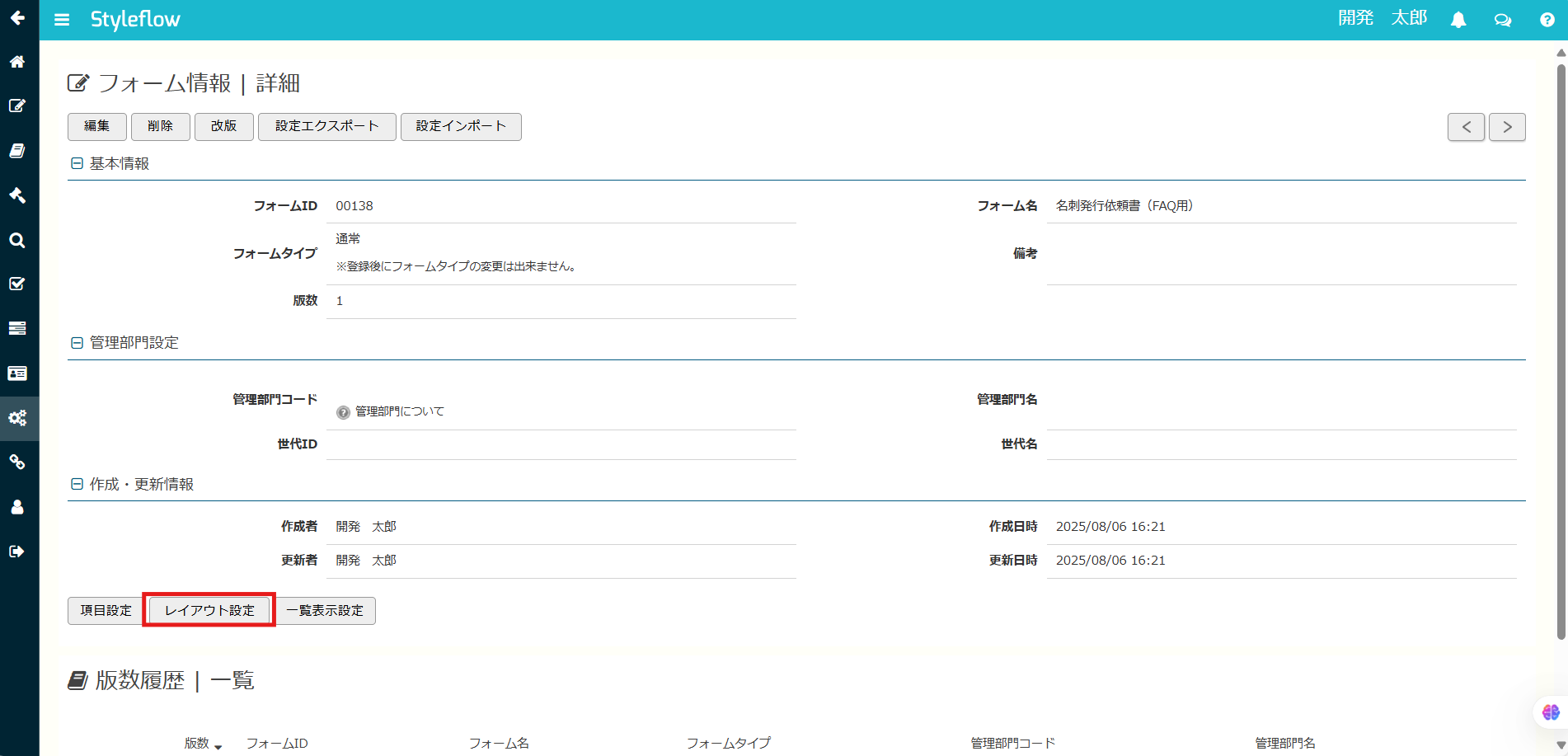Open the help question mark icon
Image resolution: width=1568 pixels, height=756 pixels.
click(x=1547, y=20)
